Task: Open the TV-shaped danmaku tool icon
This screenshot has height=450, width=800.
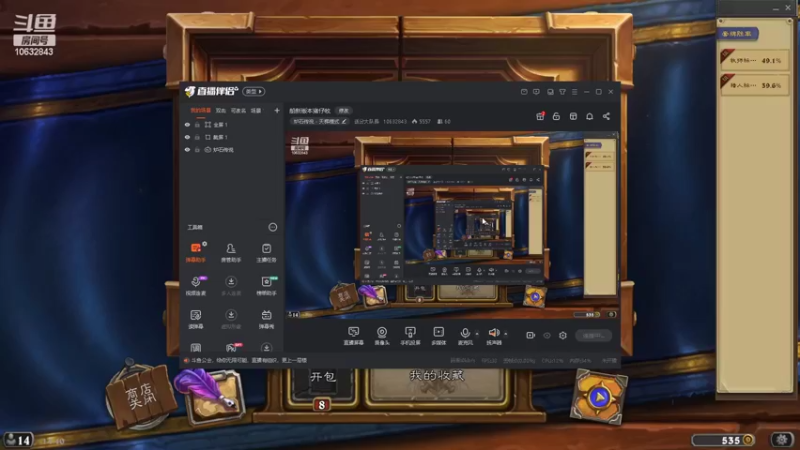Action: 266,319
